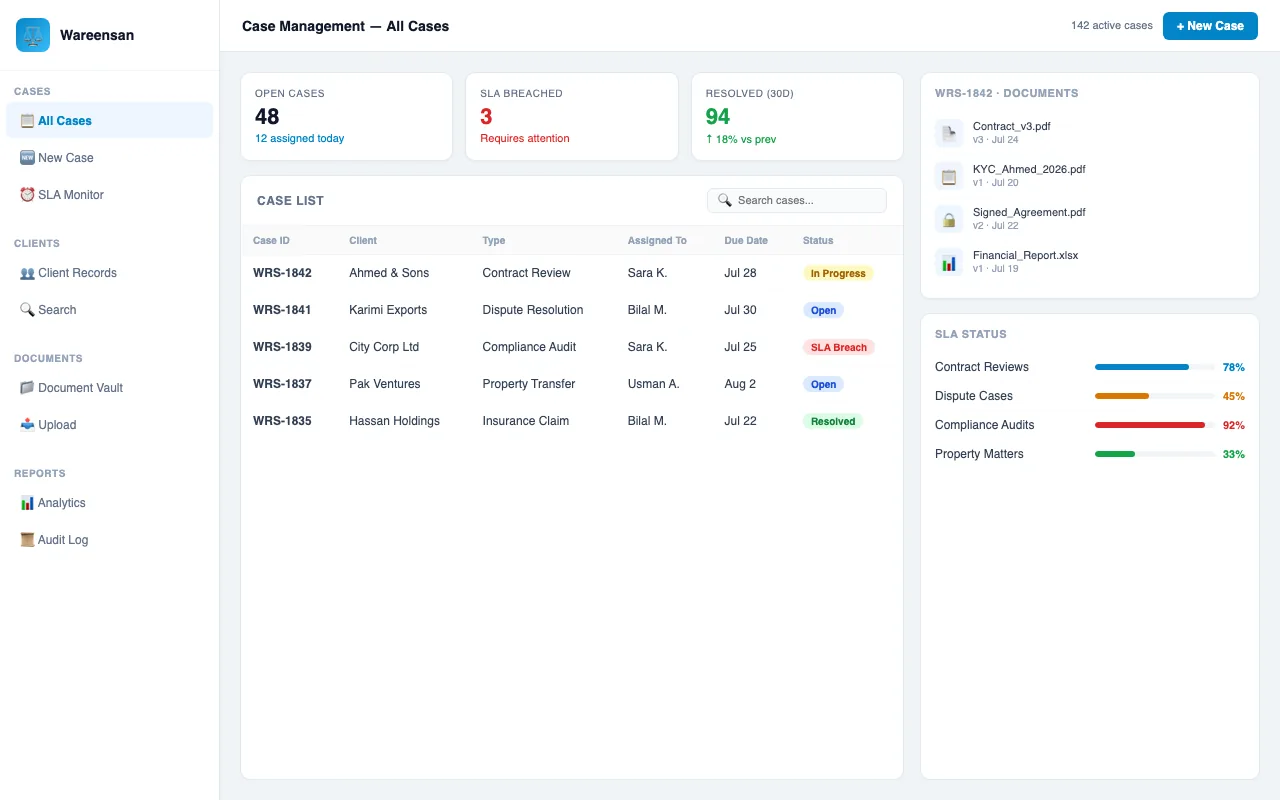This screenshot has width=1280, height=800.
Task: Click the Signed_Agreement.pdf lock icon
Action: [949, 219]
